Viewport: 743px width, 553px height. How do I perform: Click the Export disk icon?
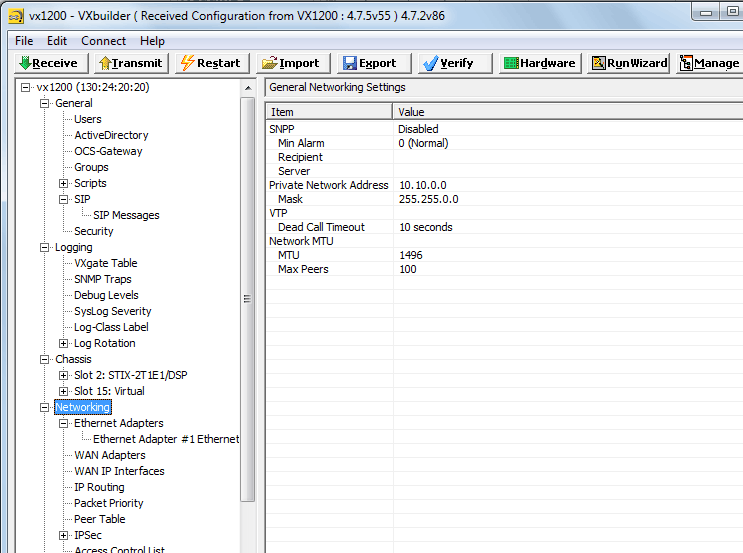pos(349,63)
